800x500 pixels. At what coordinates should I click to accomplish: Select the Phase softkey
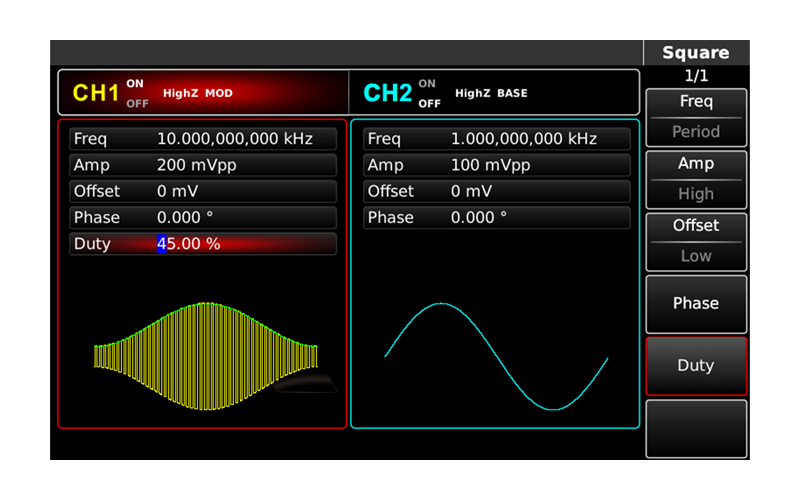(x=696, y=304)
